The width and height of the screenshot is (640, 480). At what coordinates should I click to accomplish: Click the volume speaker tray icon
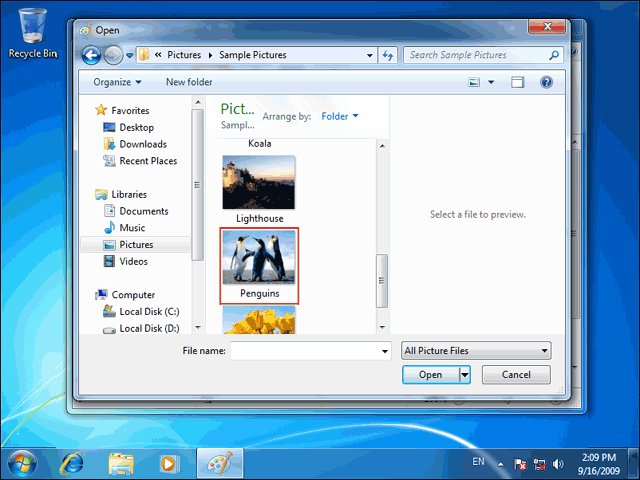coord(558,464)
